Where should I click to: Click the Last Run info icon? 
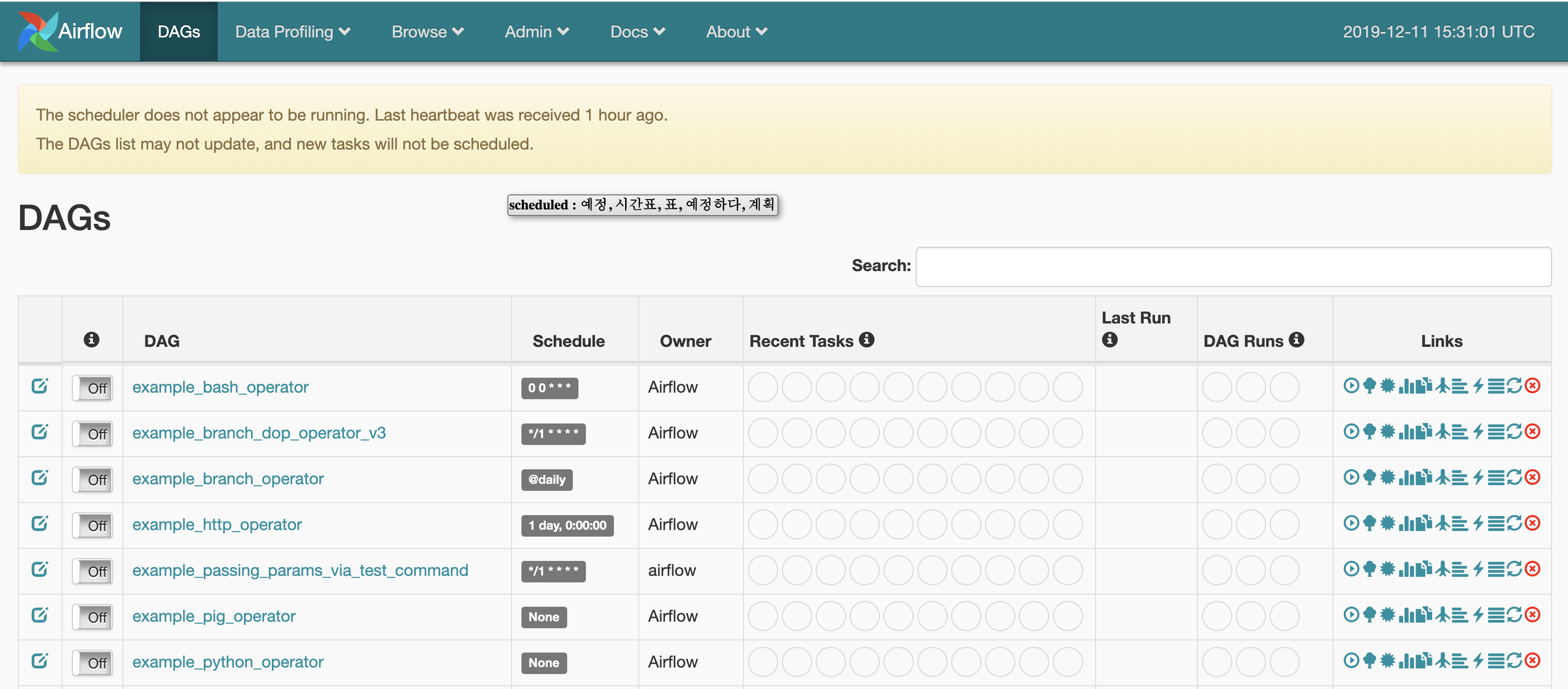point(1109,339)
